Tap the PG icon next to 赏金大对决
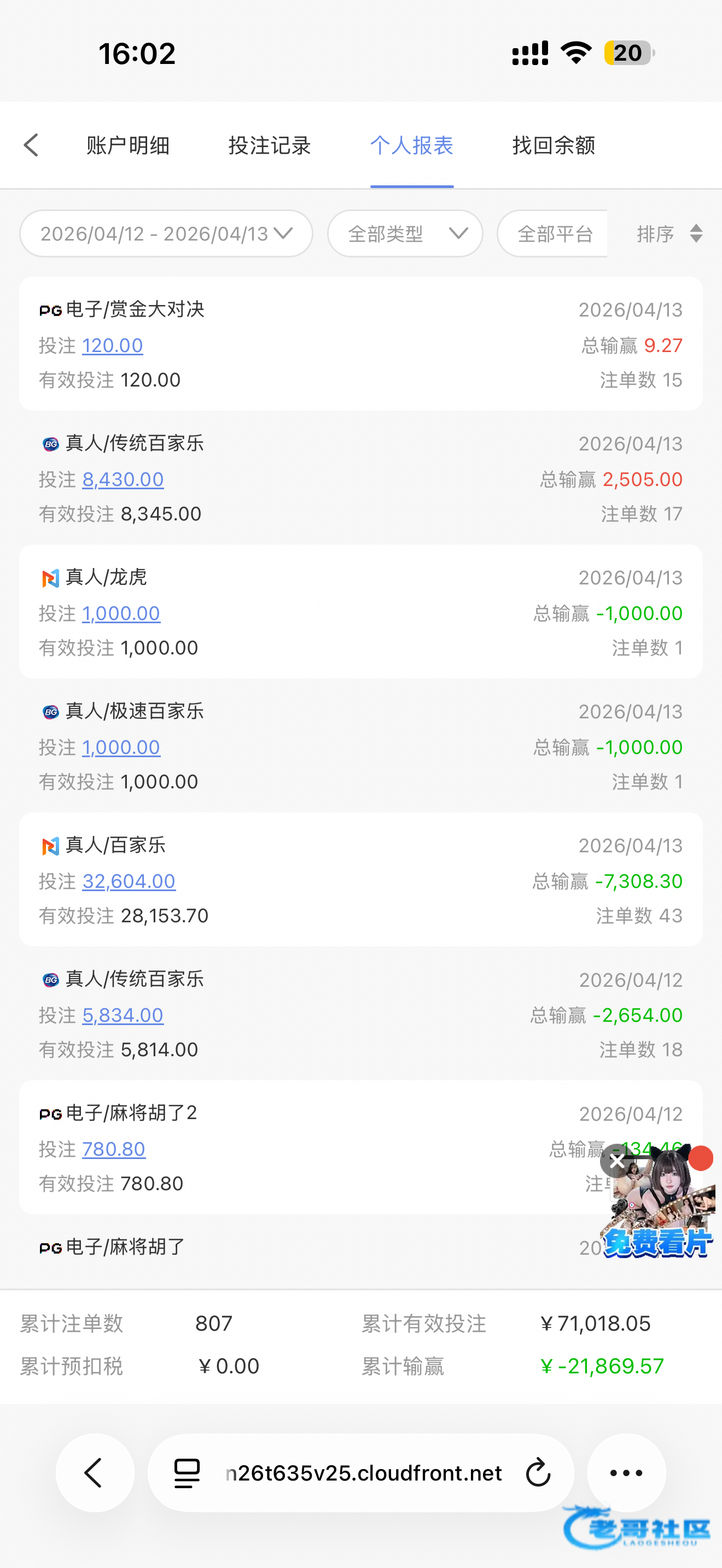722x1568 pixels. point(50,311)
